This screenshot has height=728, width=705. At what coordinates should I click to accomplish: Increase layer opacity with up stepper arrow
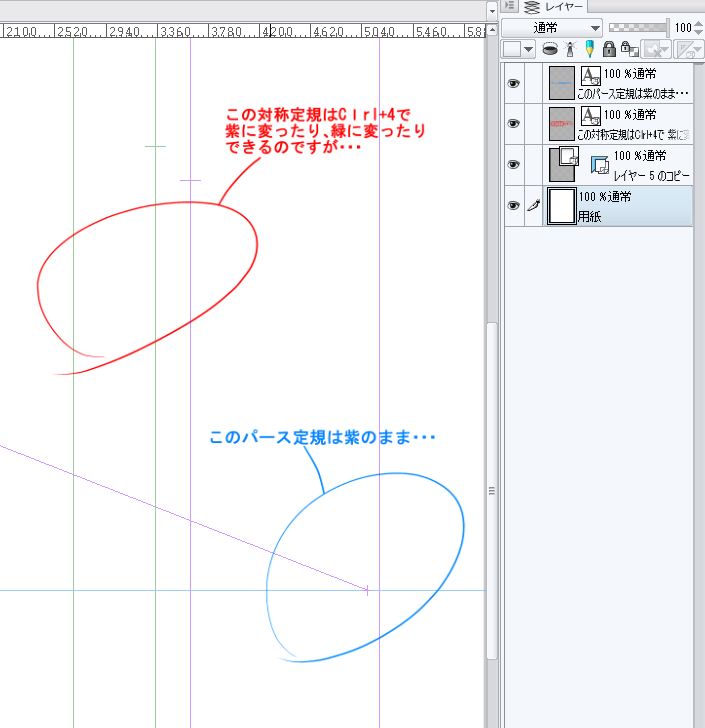698,24
